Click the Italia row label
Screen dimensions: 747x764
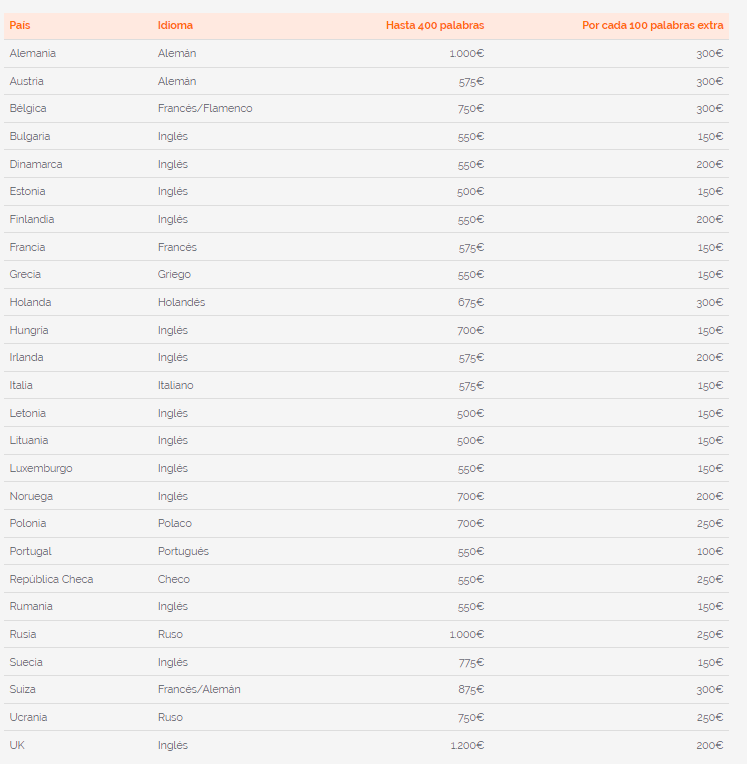click(x=21, y=385)
